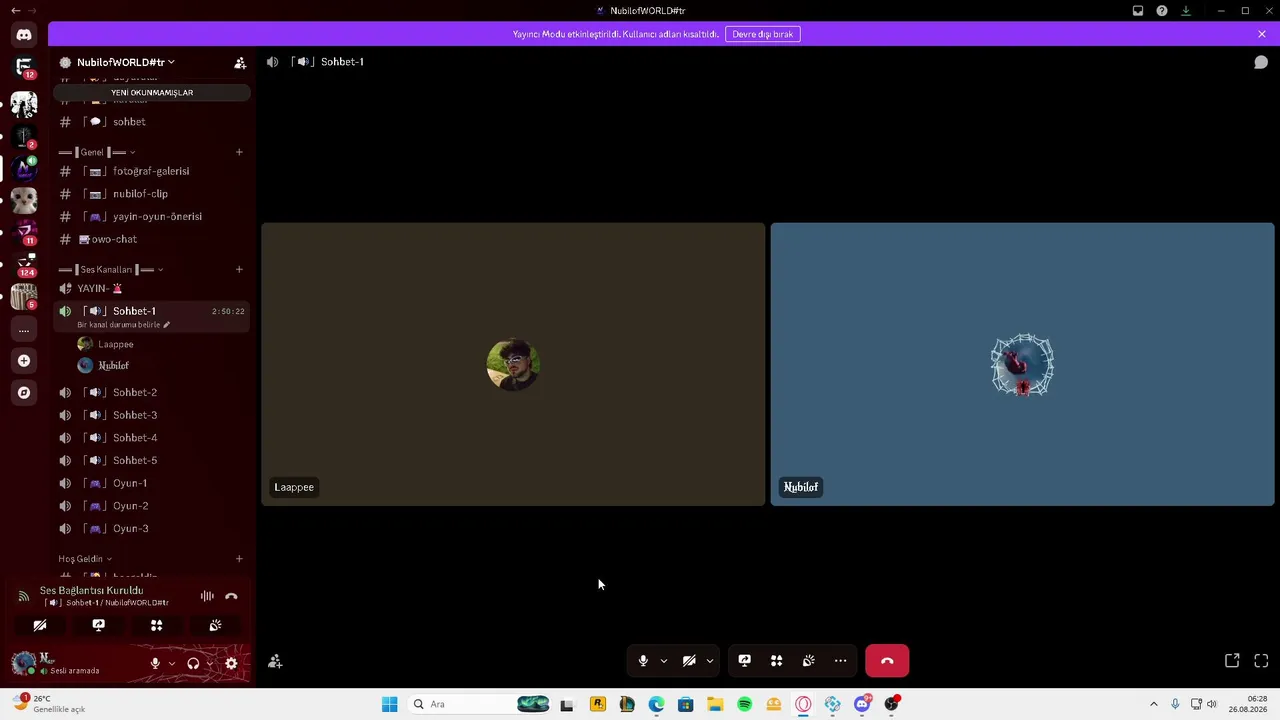
Task: Open output device options in user panel
Action: [209, 663]
